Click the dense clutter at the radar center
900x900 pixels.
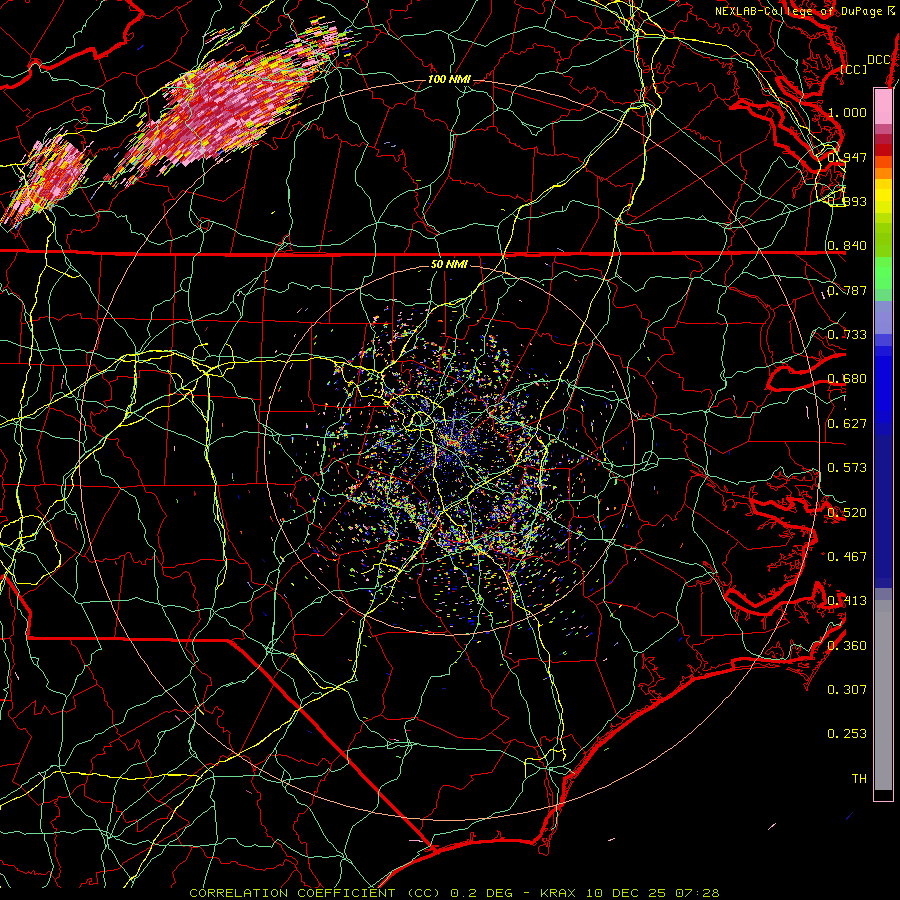[x=453, y=443]
